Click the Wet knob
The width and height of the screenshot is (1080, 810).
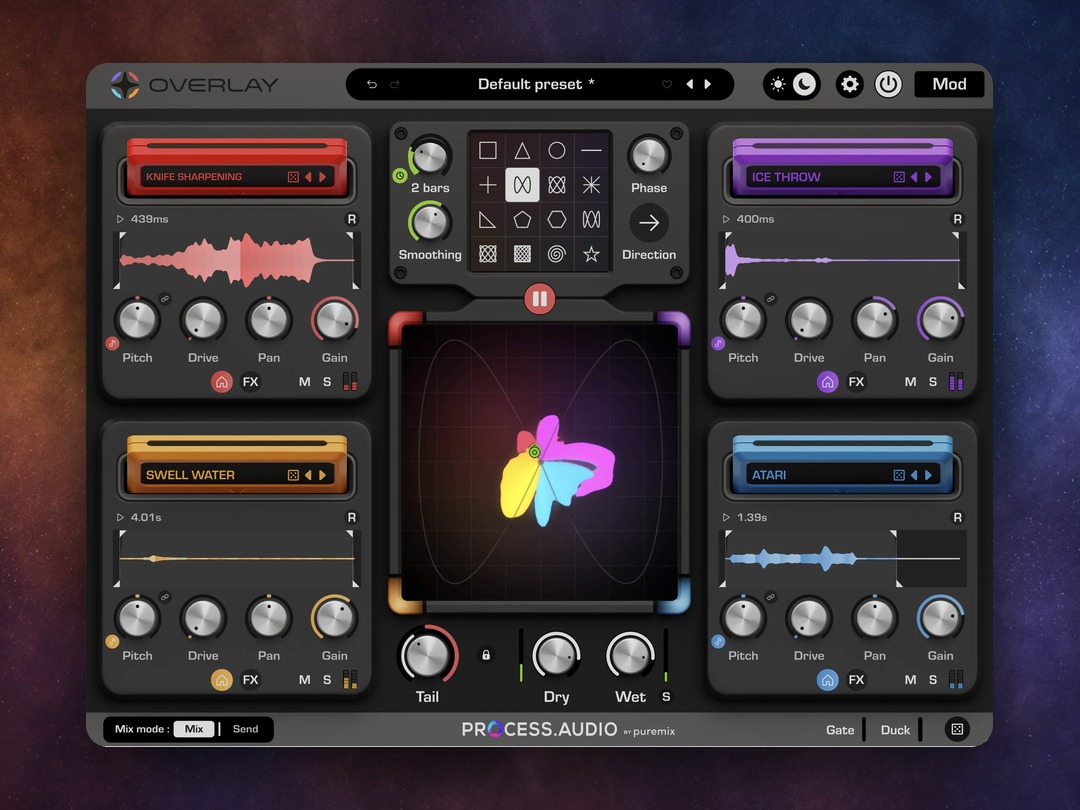point(630,655)
